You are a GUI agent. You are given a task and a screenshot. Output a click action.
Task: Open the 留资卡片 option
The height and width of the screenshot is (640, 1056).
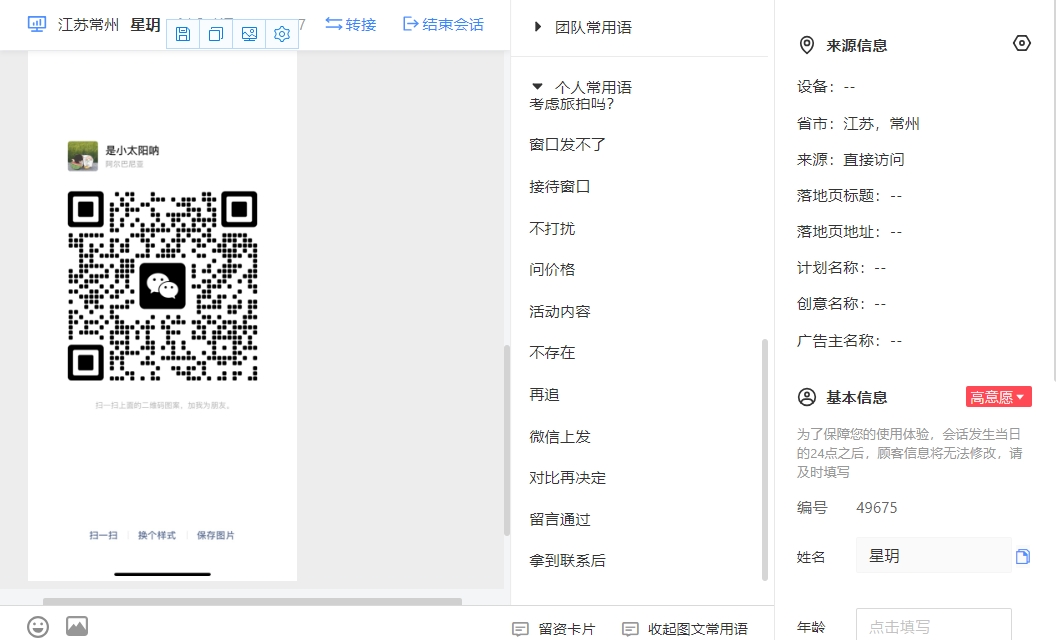click(x=554, y=629)
